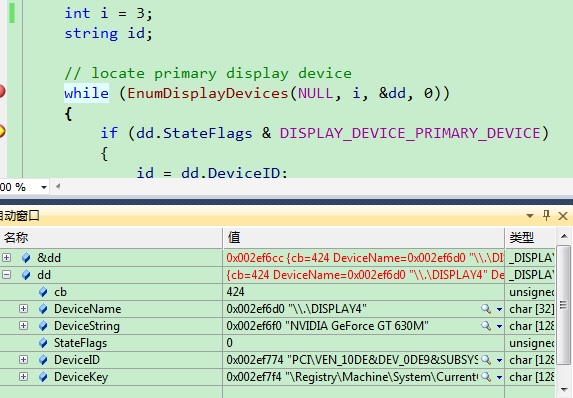Select the variable icon of &dd
This screenshot has height=398, width=573.
pos(26,258)
